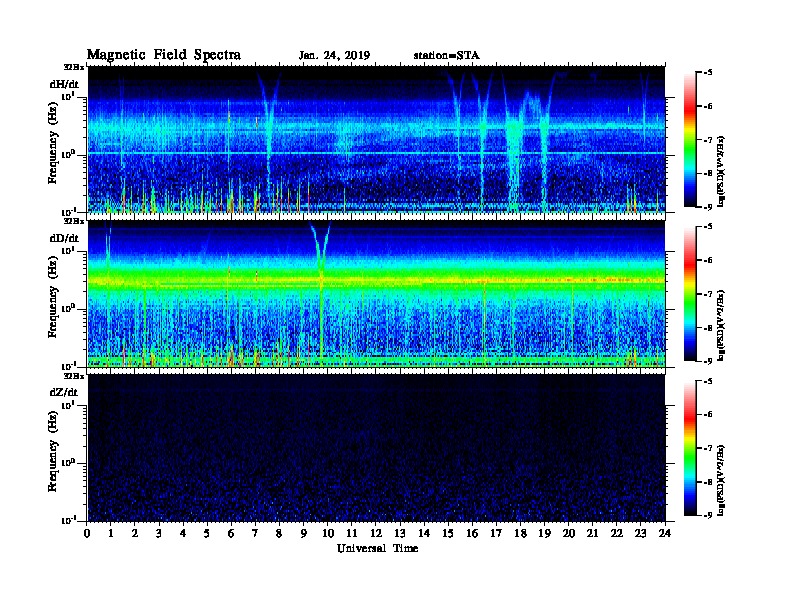
Task: Click the -5 tick on dZ/dt color scale
Action: coord(708,381)
